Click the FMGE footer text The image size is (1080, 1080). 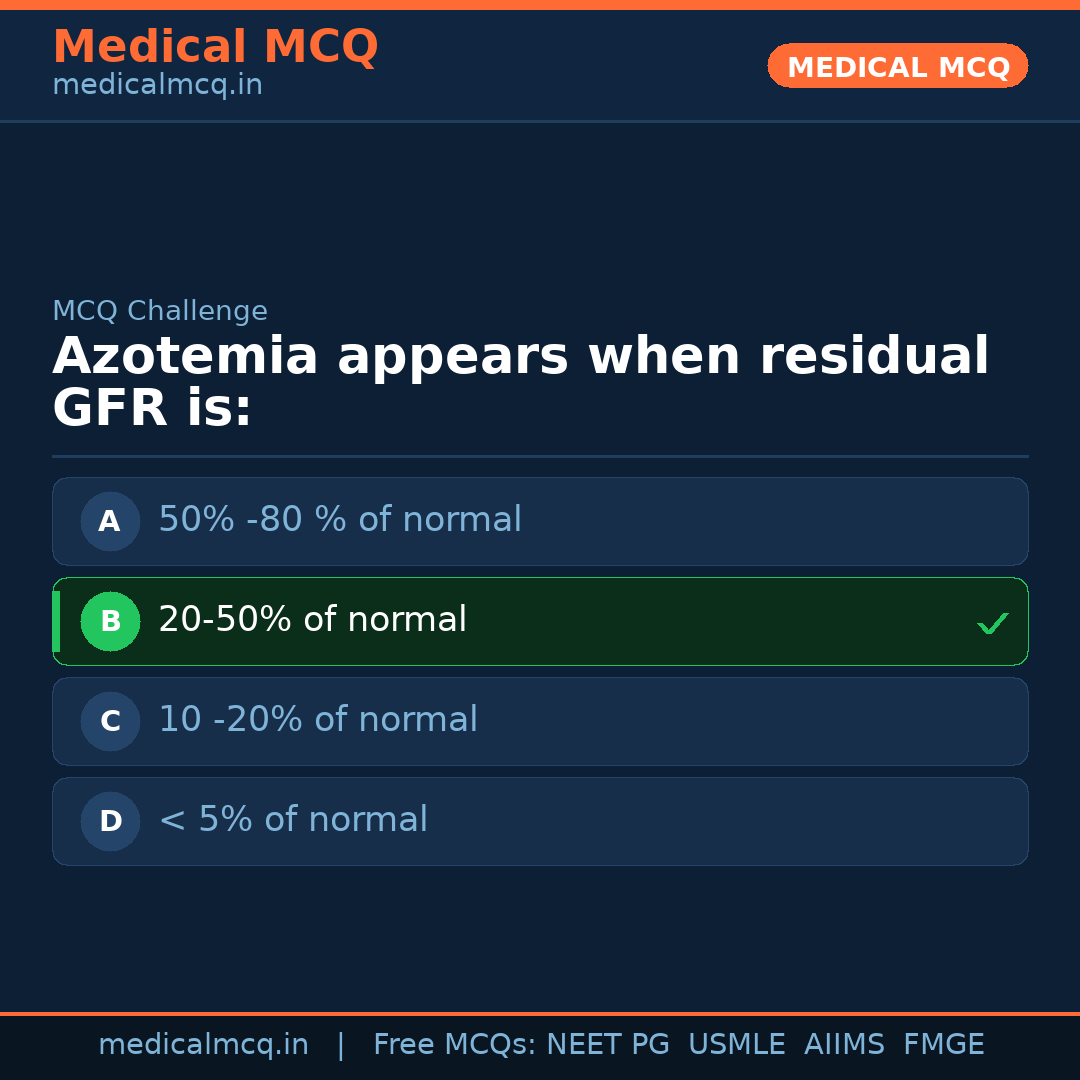943,1045
